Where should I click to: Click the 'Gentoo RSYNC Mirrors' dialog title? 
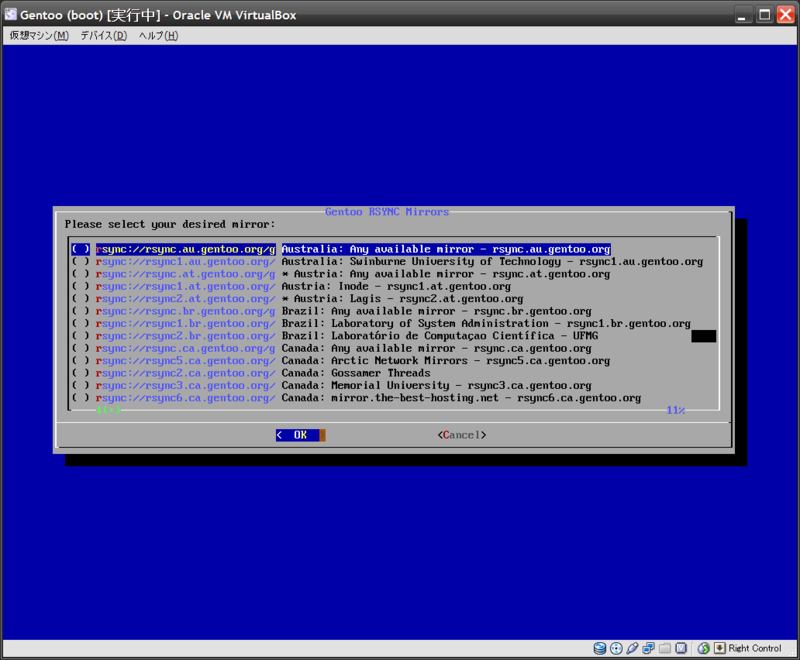(387, 212)
